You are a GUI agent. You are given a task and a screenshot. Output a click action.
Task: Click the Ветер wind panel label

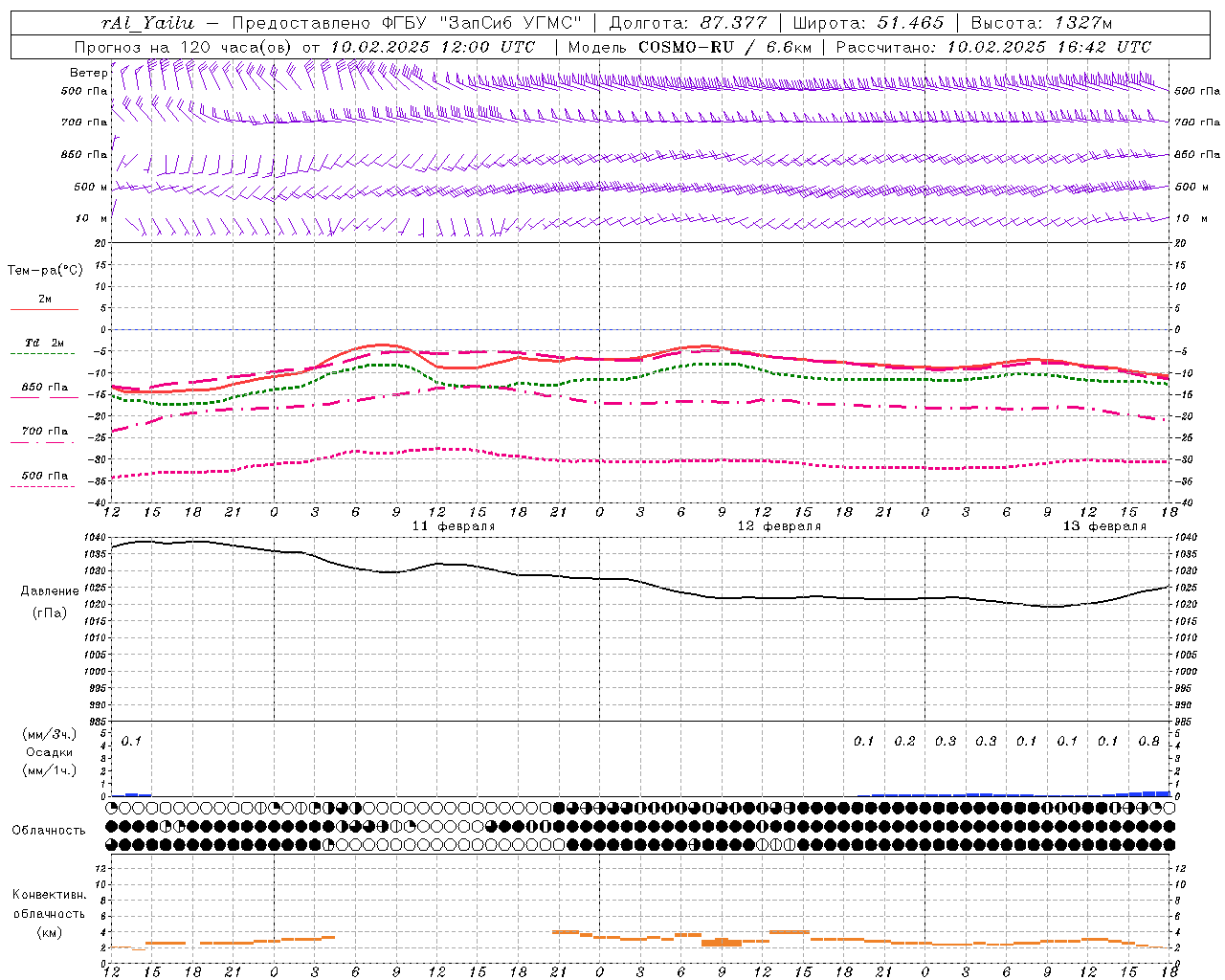pos(87,73)
